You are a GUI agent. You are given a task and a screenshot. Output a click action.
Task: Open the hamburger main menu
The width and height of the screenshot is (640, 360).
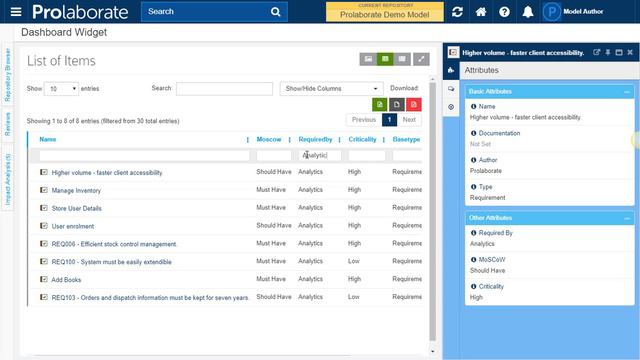click(x=16, y=11)
